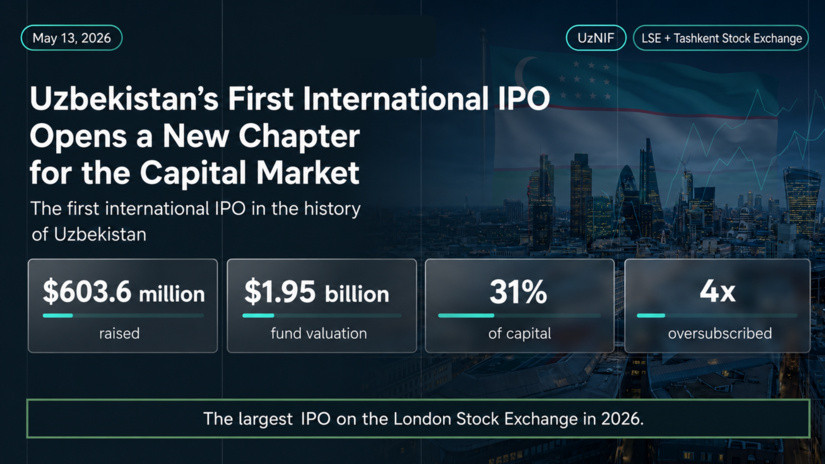Click the 'Opens a New Chapter' headline line
Viewport: 825px width, 464px height.
click(x=195, y=136)
